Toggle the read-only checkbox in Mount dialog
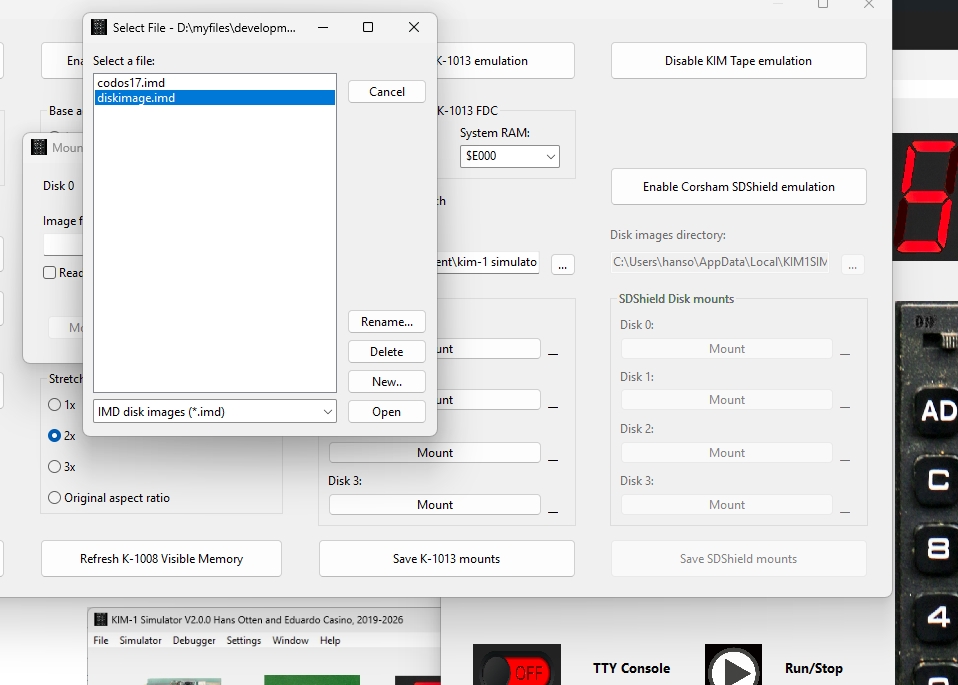This screenshot has height=685, width=958. click(49, 273)
